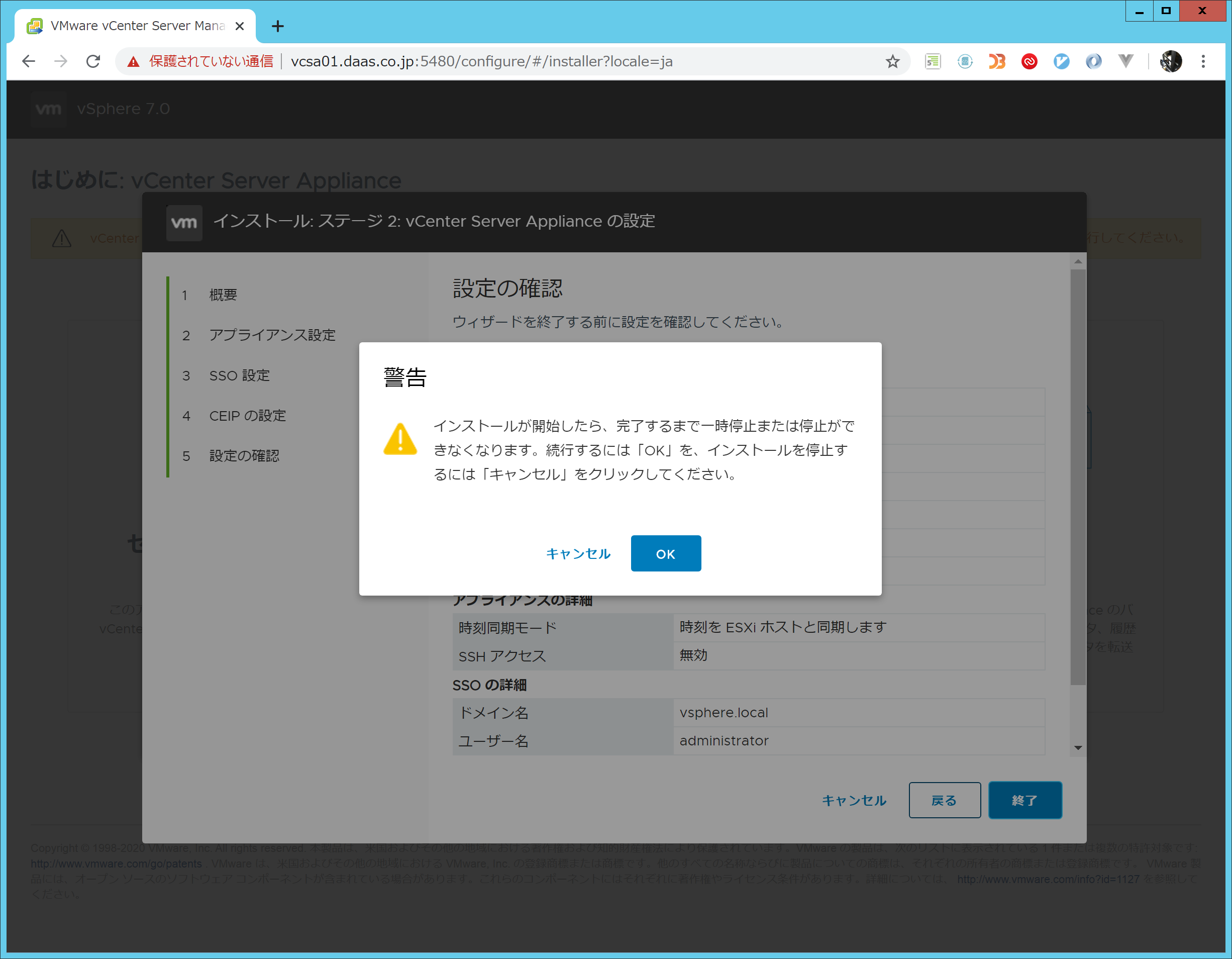Click the wizard scrollbar up arrow
Screen dimensions: 1232x959
point(1078,261)
